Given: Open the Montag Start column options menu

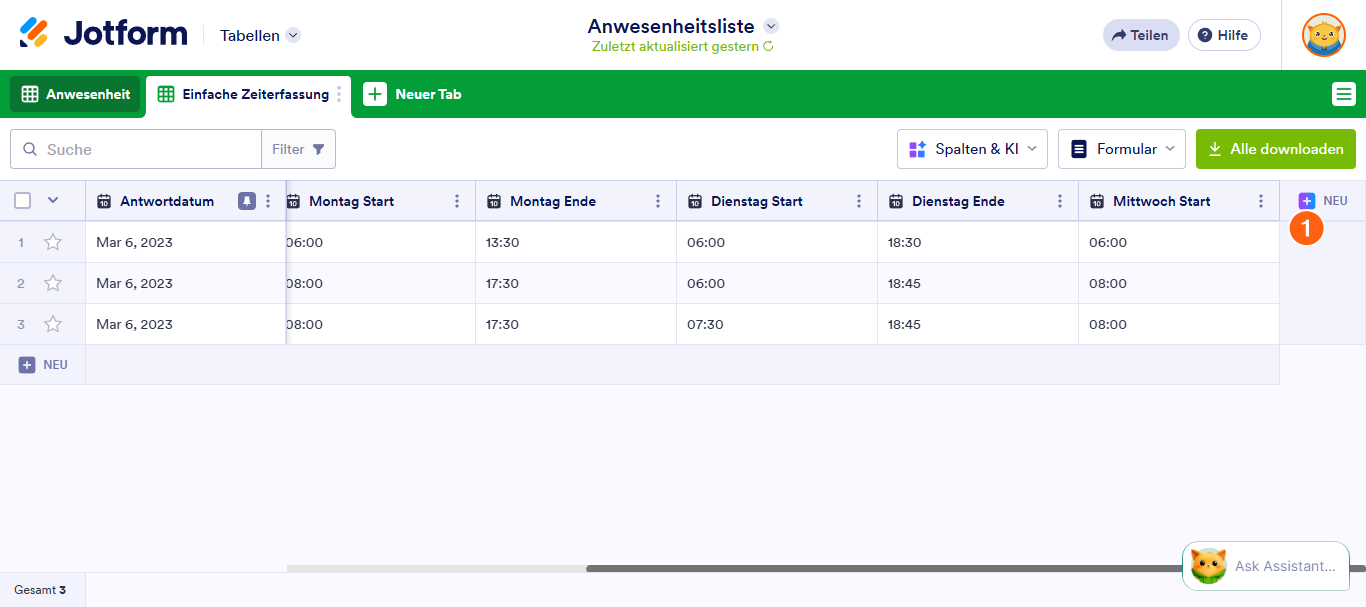Looking at the screenshot, I should click(x=457, y=201).
